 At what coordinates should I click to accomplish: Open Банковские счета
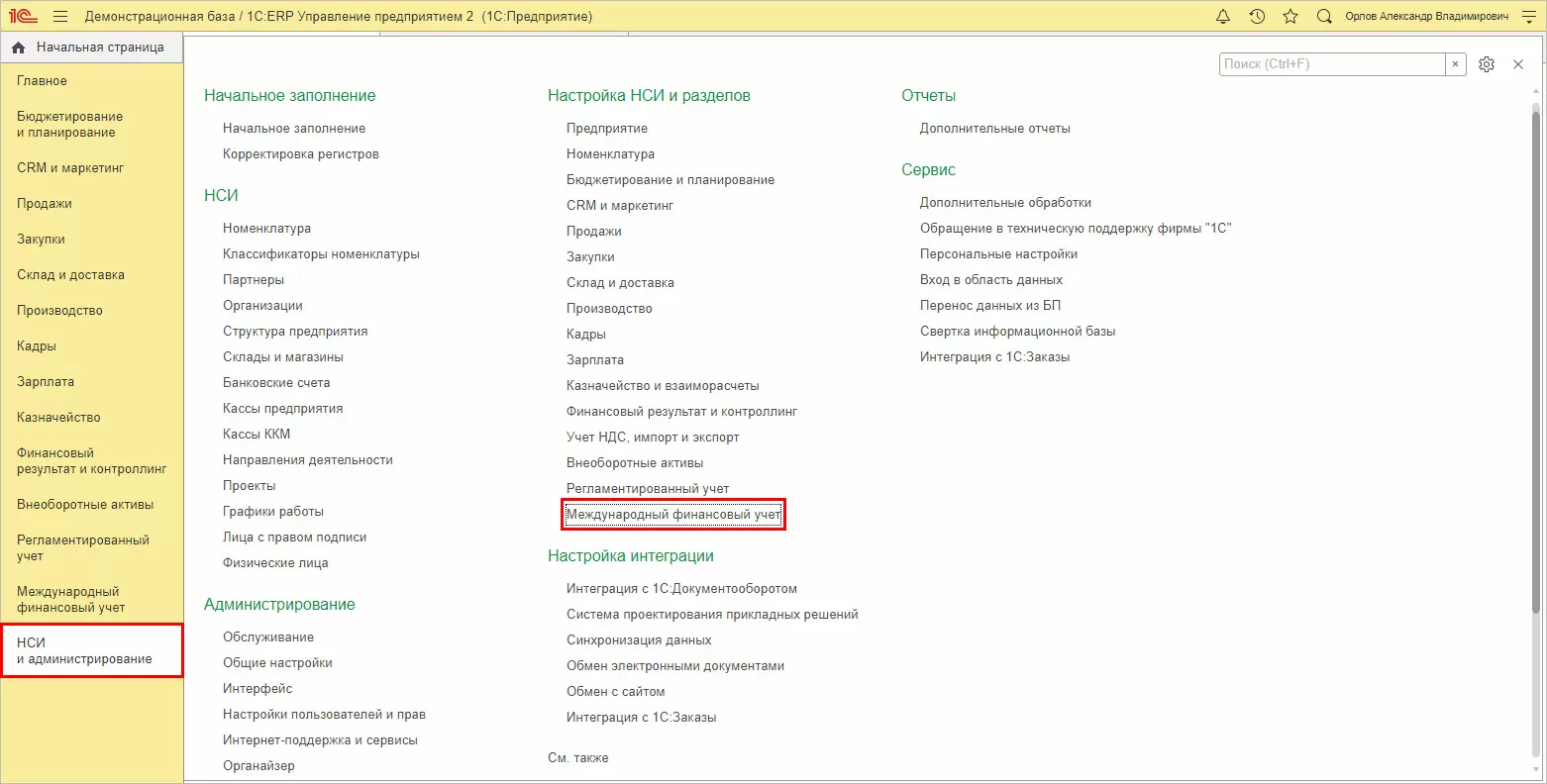pos(276,383)
